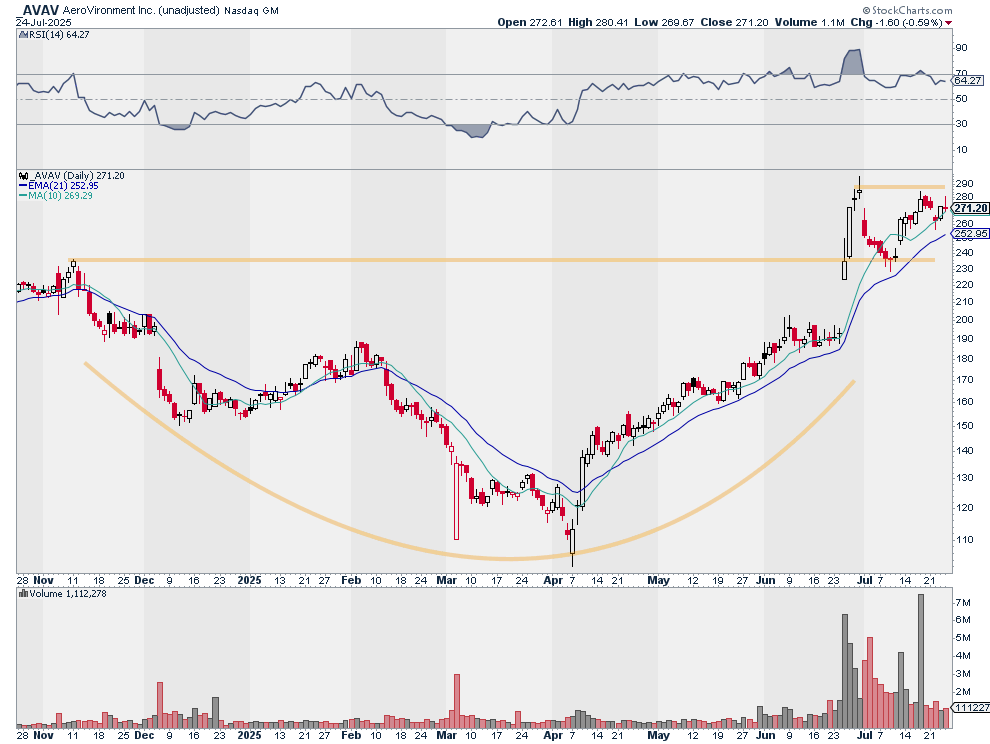Click the _AVAV (Daily) 271.20 legend label
Screen dimensions: 990x744
click(x=77, y=176)
